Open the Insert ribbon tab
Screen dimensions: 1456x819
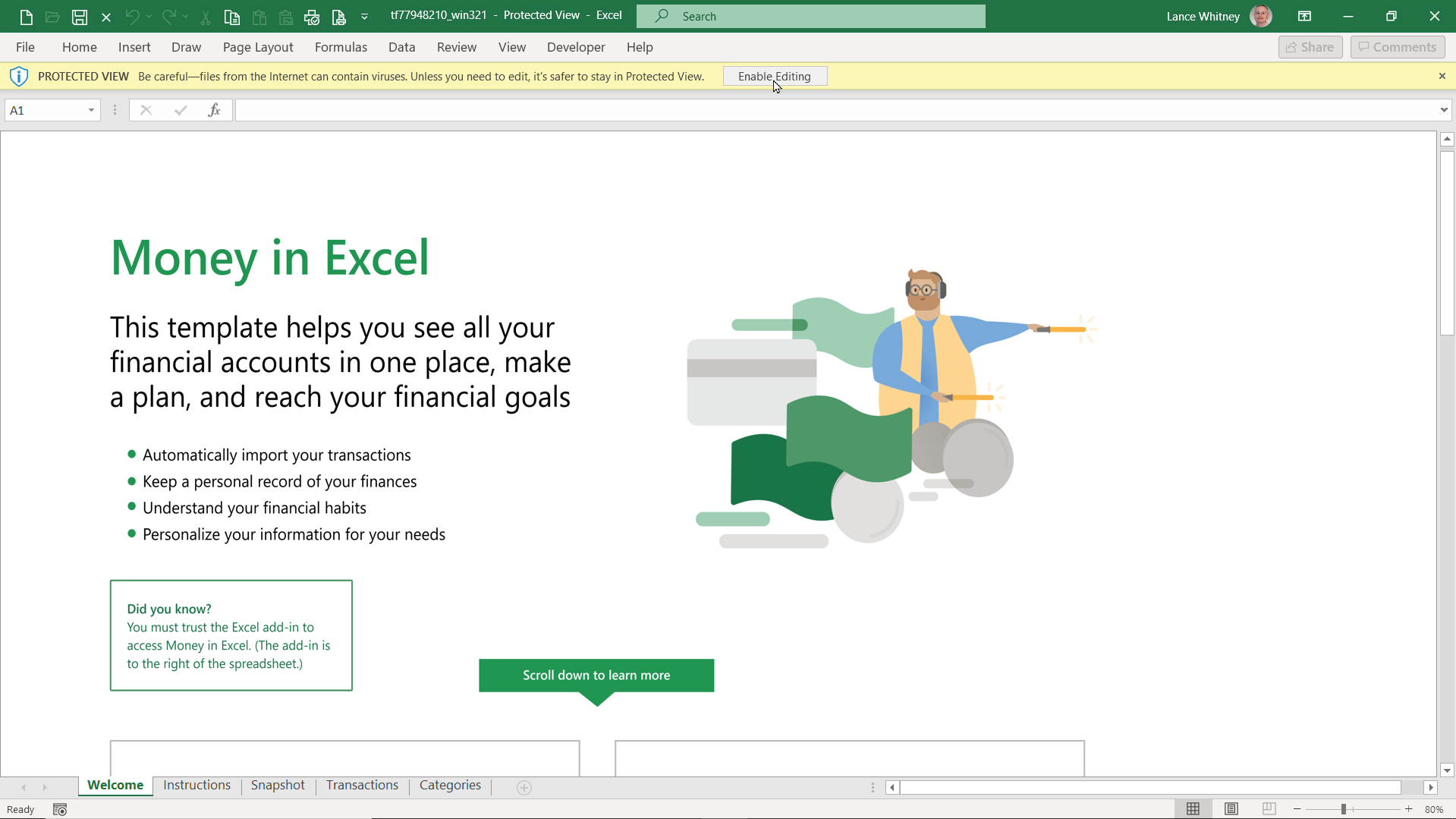coord(134,47)
